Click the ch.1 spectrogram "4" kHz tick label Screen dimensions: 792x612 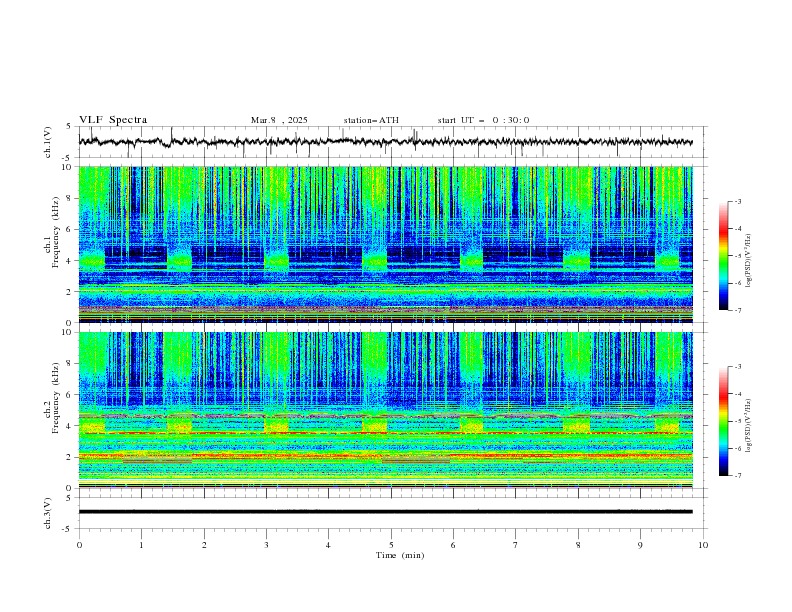(x=70, y=261)
